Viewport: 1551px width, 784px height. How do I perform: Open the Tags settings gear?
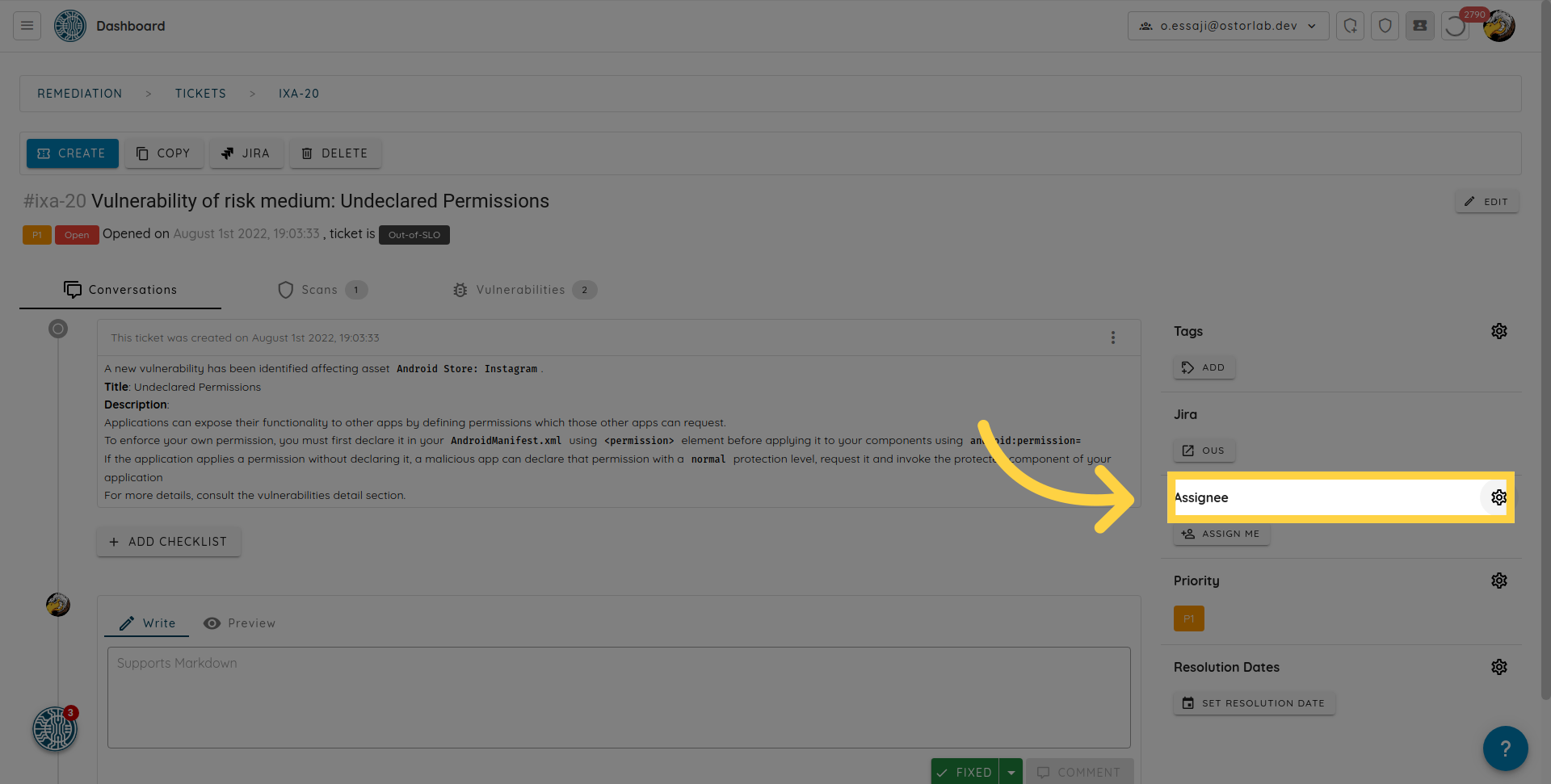[x=1498, y=331]
